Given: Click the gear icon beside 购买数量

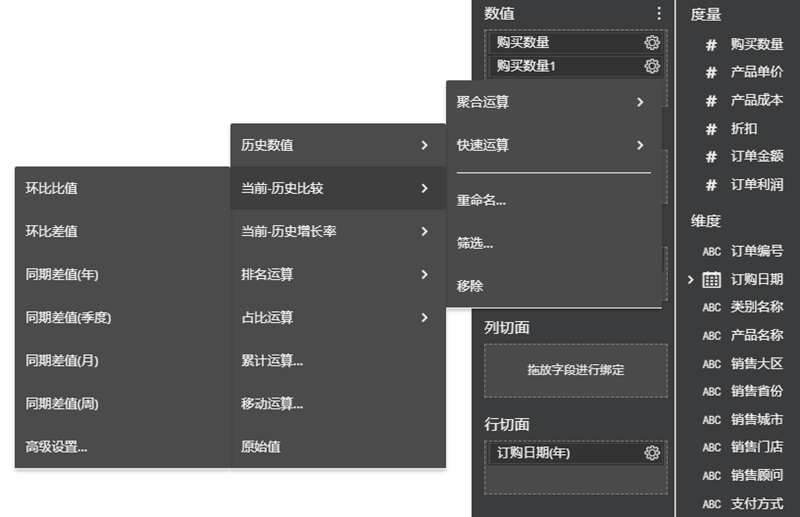Looking at the screenshot, I should pyautogui.click(x=652, y=43).
